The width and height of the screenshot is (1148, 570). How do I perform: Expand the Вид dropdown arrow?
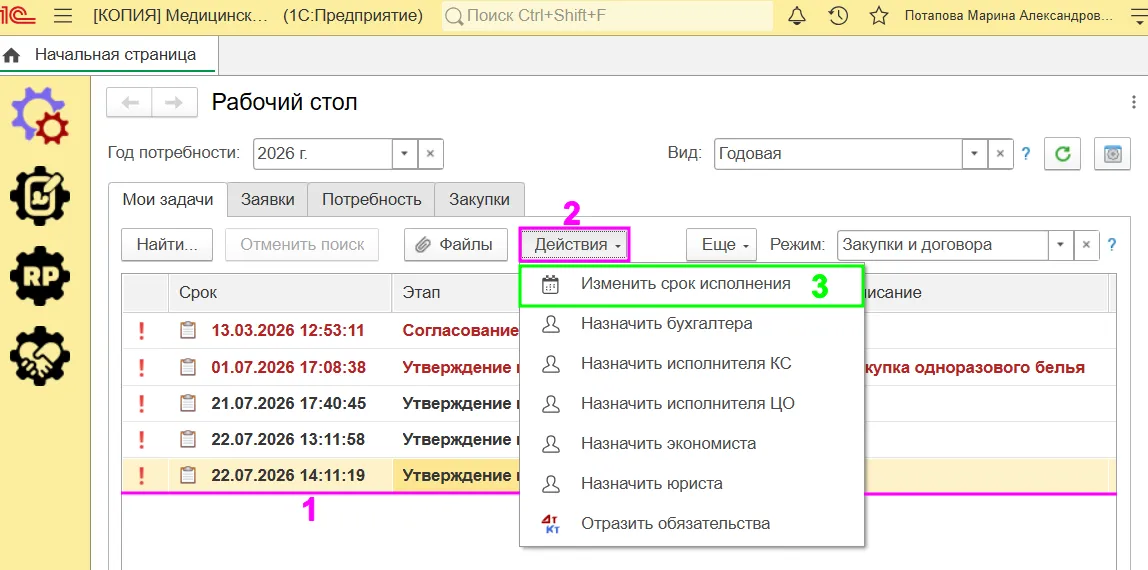[974, 154]
